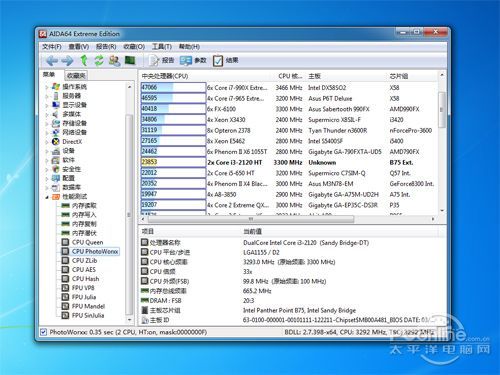Select the 6x FX-6100 result row
Screen dimensions: 500x375
click(289, 109)
